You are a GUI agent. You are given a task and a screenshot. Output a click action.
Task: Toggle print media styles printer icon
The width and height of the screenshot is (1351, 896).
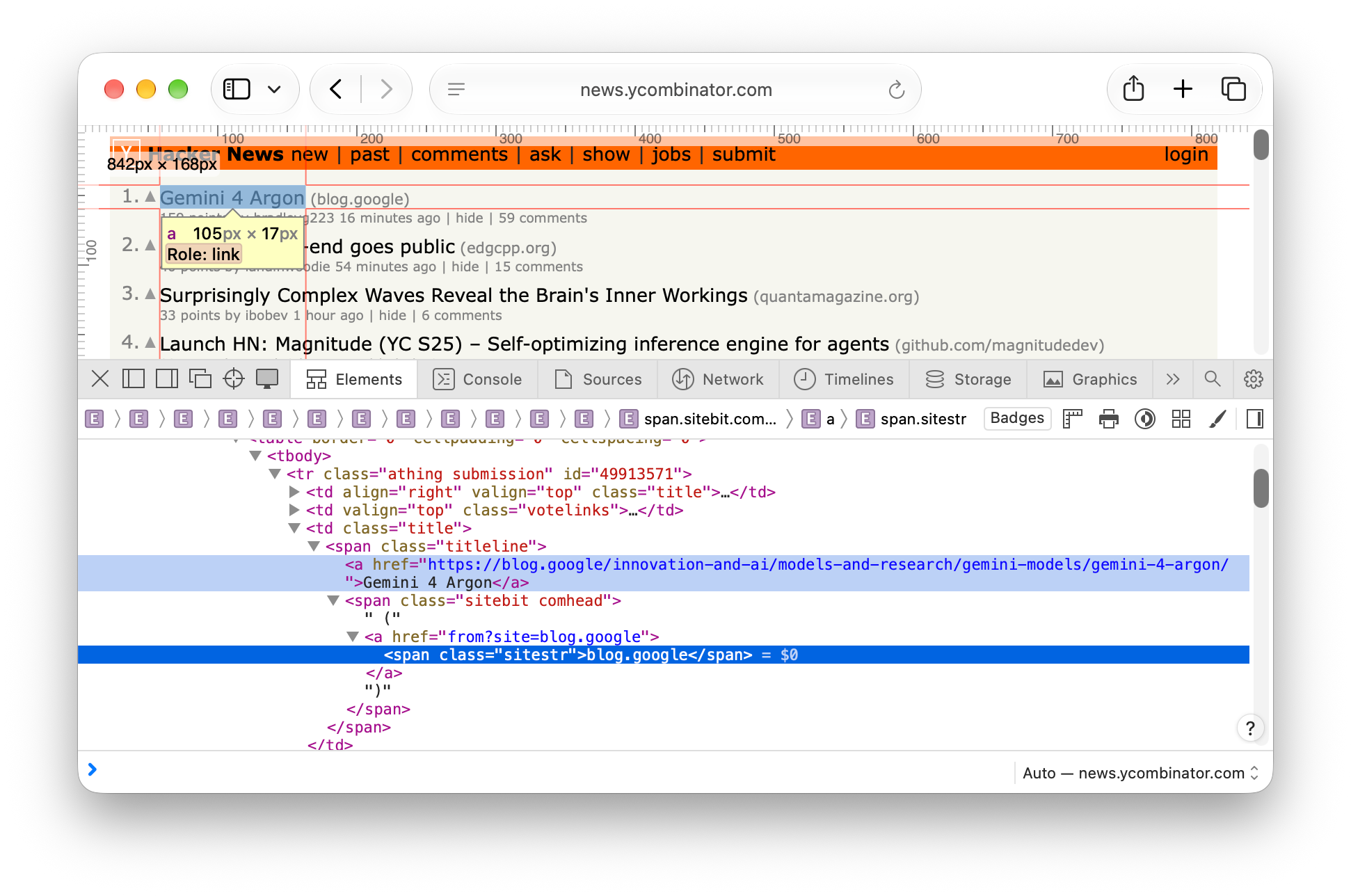(x=1109, y=419)
